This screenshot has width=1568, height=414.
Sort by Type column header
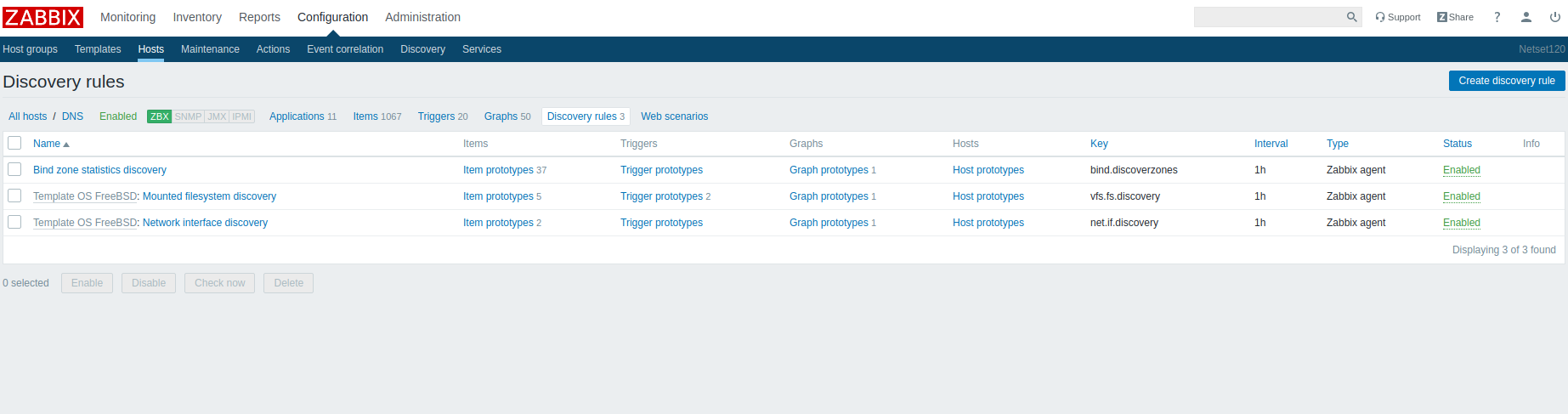(x=1337, y=144)
